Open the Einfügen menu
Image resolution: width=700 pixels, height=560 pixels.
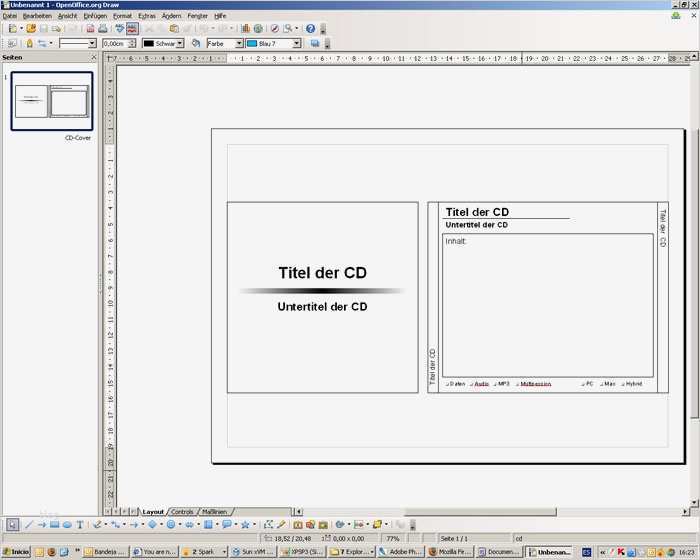tap(96, 16)
